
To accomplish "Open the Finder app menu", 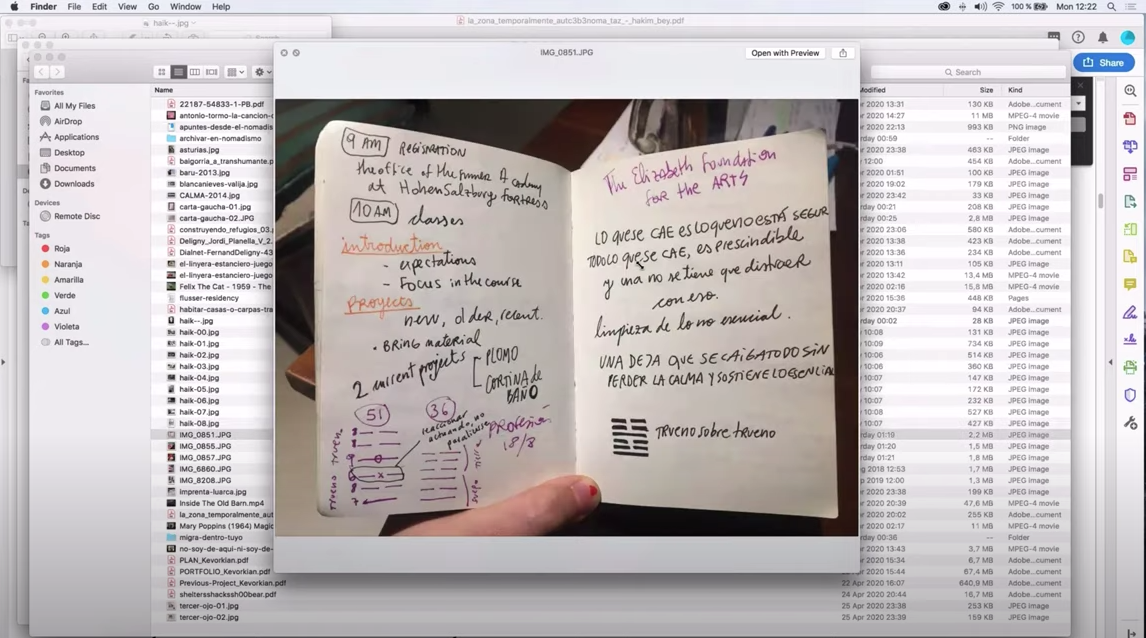I will click(x=44, y=7).
